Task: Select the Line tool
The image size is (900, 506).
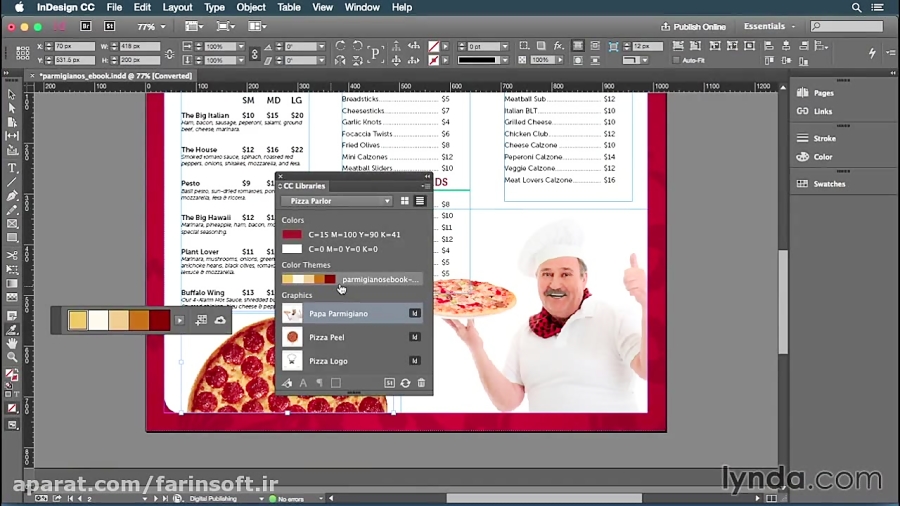Action: [12, 182]
